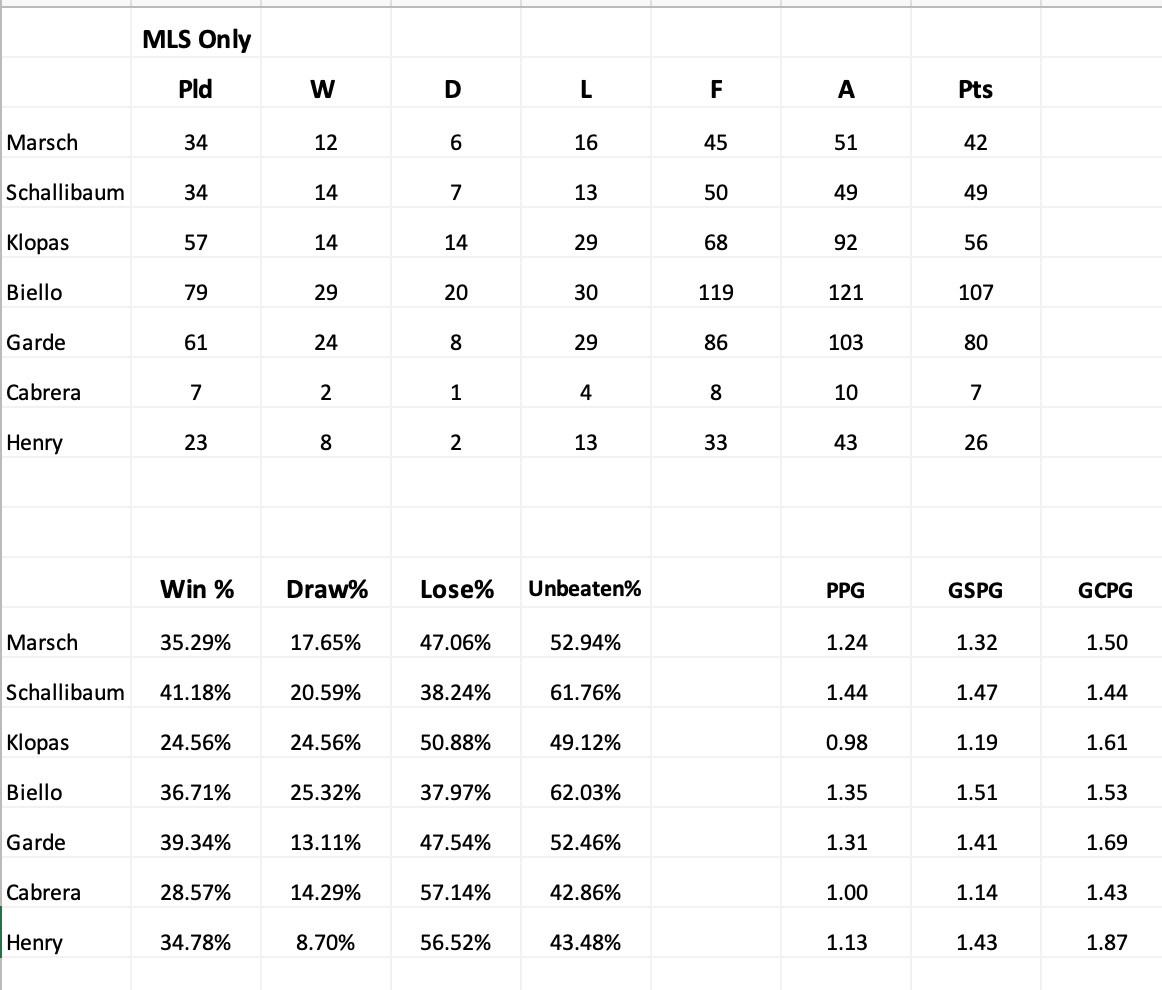Select Garde's draw percentage 13.11%

pos(326,842)
